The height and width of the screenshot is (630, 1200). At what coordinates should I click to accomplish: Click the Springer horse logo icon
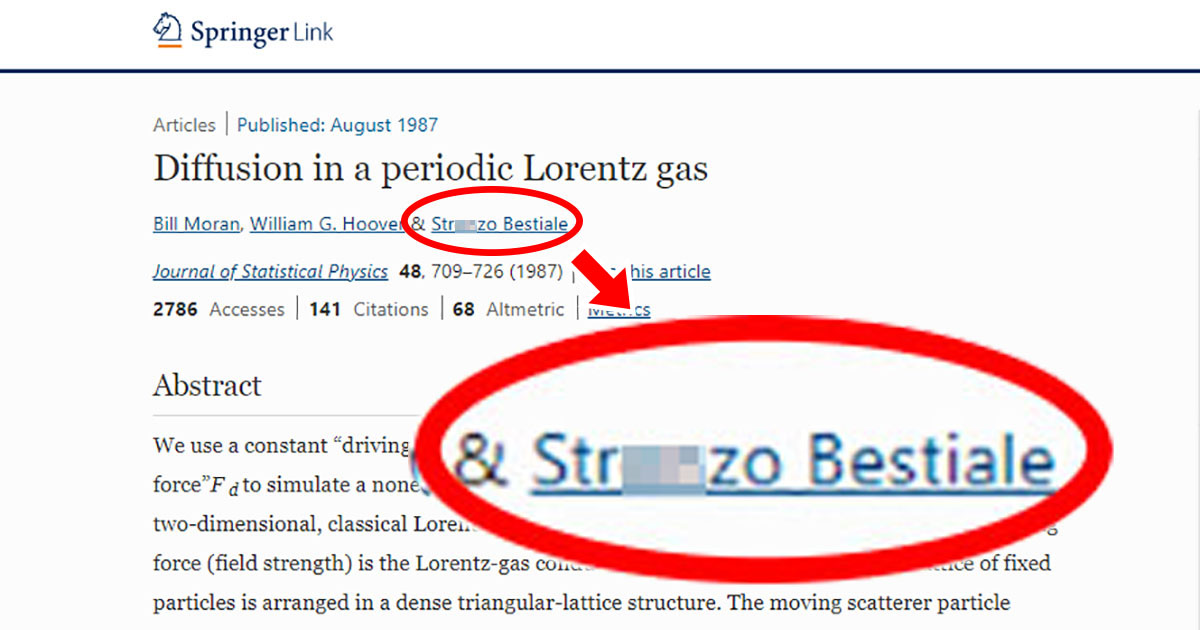pos(167,30)
